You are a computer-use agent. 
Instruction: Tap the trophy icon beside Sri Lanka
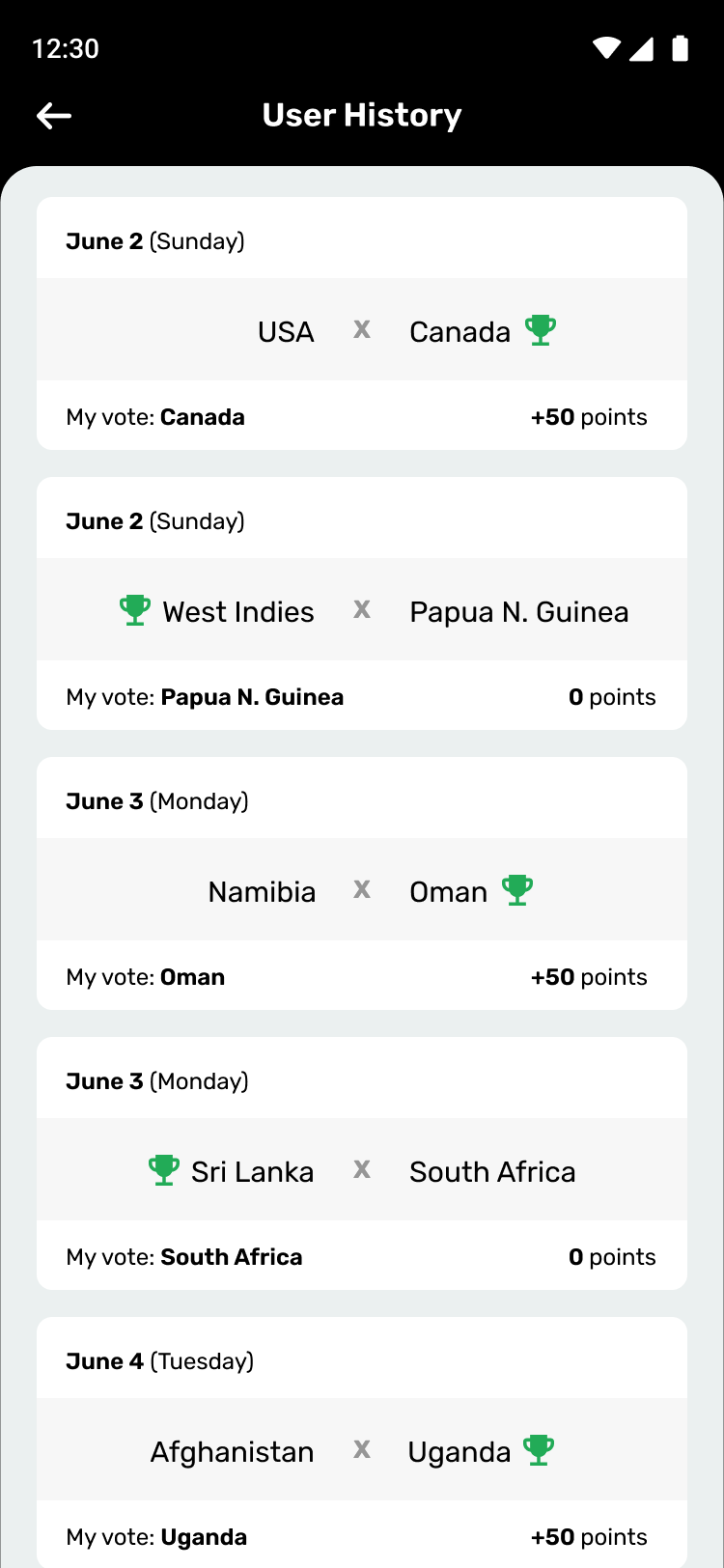(164, 1170)
